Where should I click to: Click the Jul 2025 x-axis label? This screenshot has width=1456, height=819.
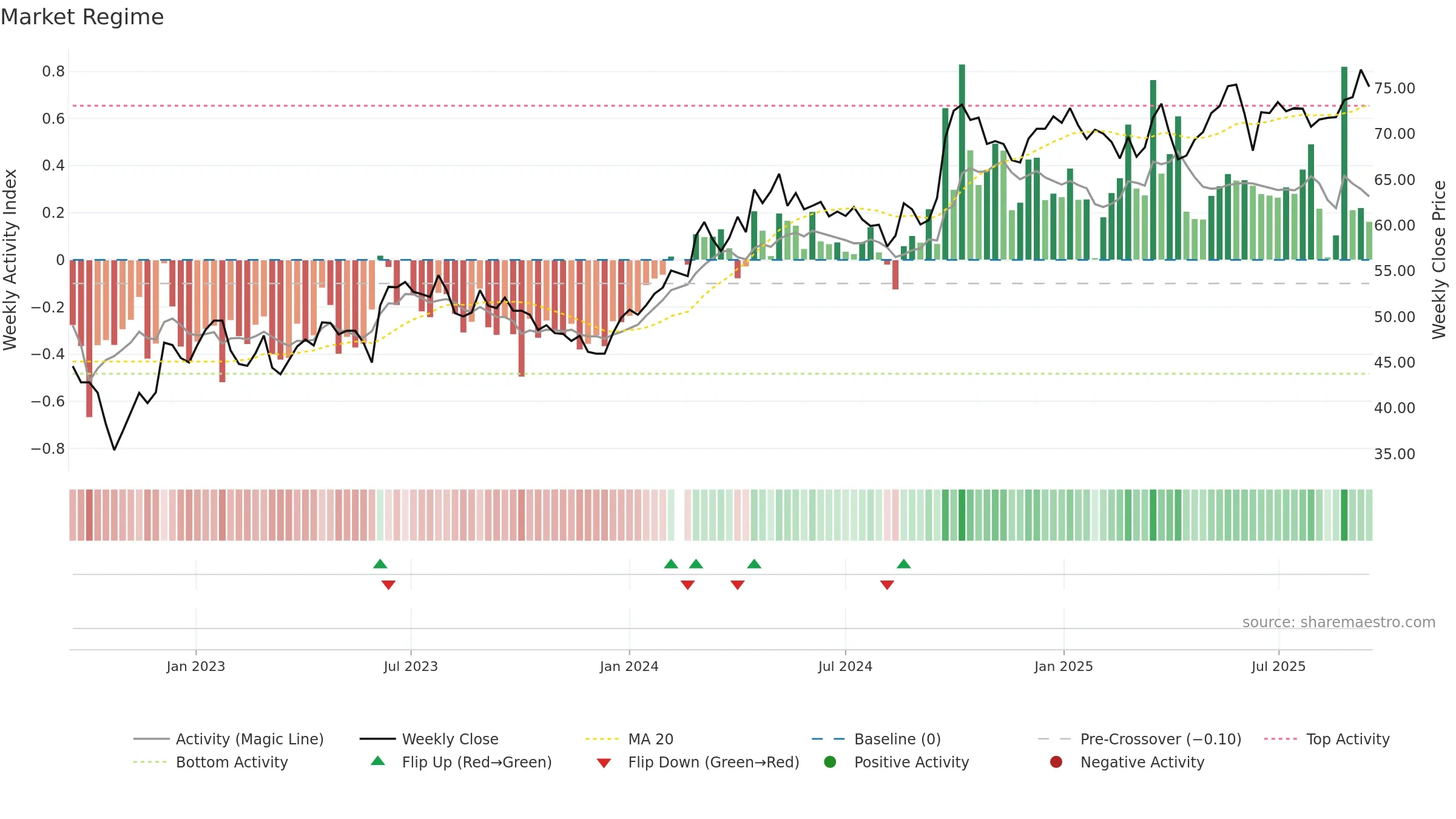pyautogui.click(x=1278, y=666)
